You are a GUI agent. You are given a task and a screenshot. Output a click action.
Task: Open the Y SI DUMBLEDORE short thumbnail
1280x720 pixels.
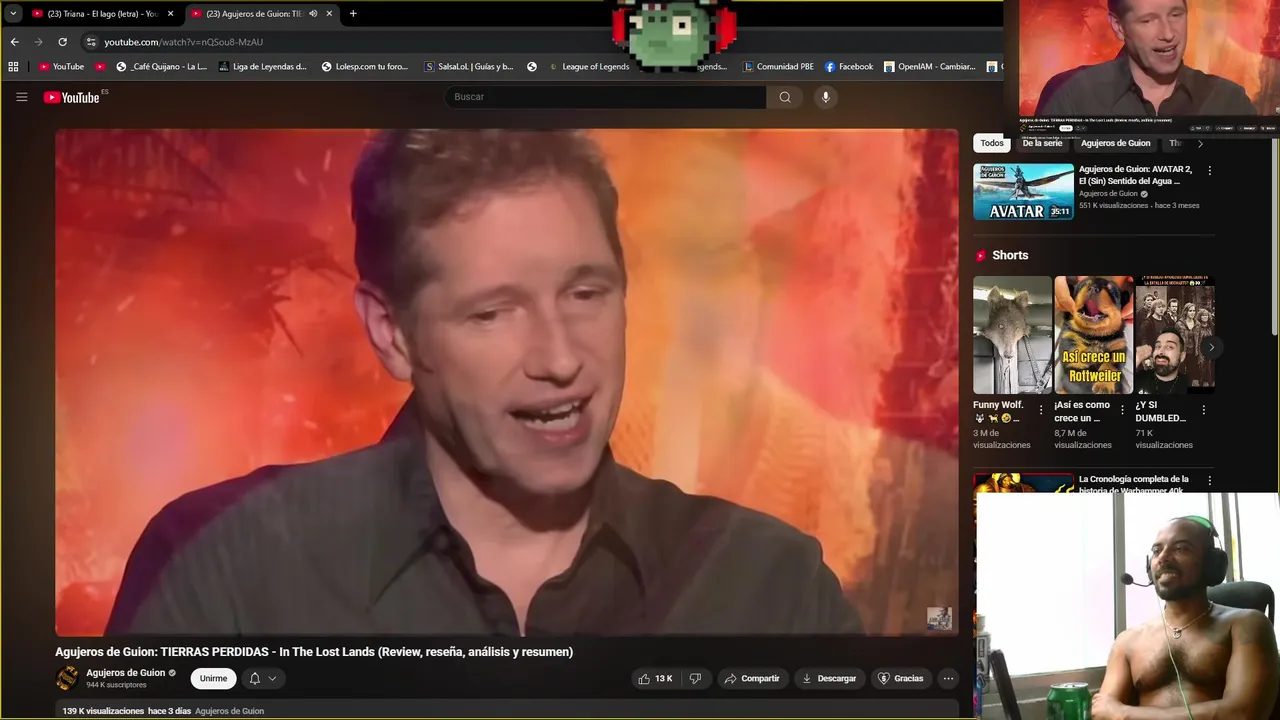pos(1174,335)
